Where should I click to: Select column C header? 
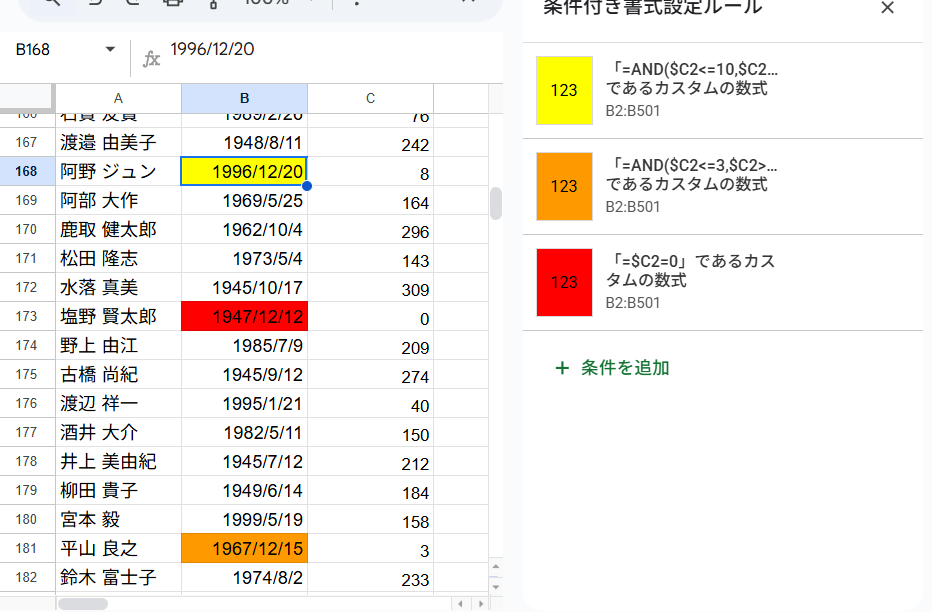(370, 98)
